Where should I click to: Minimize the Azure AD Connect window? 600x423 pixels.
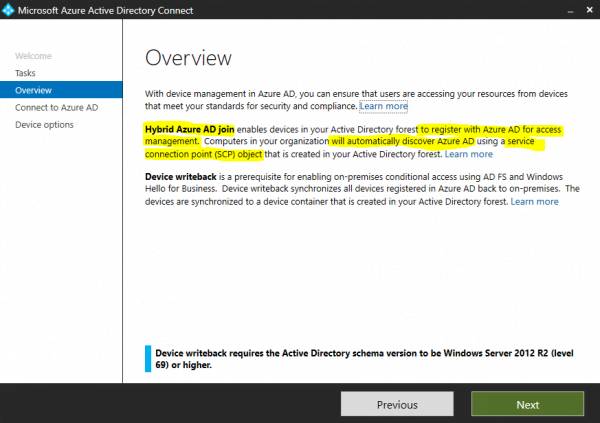[570, 11]
